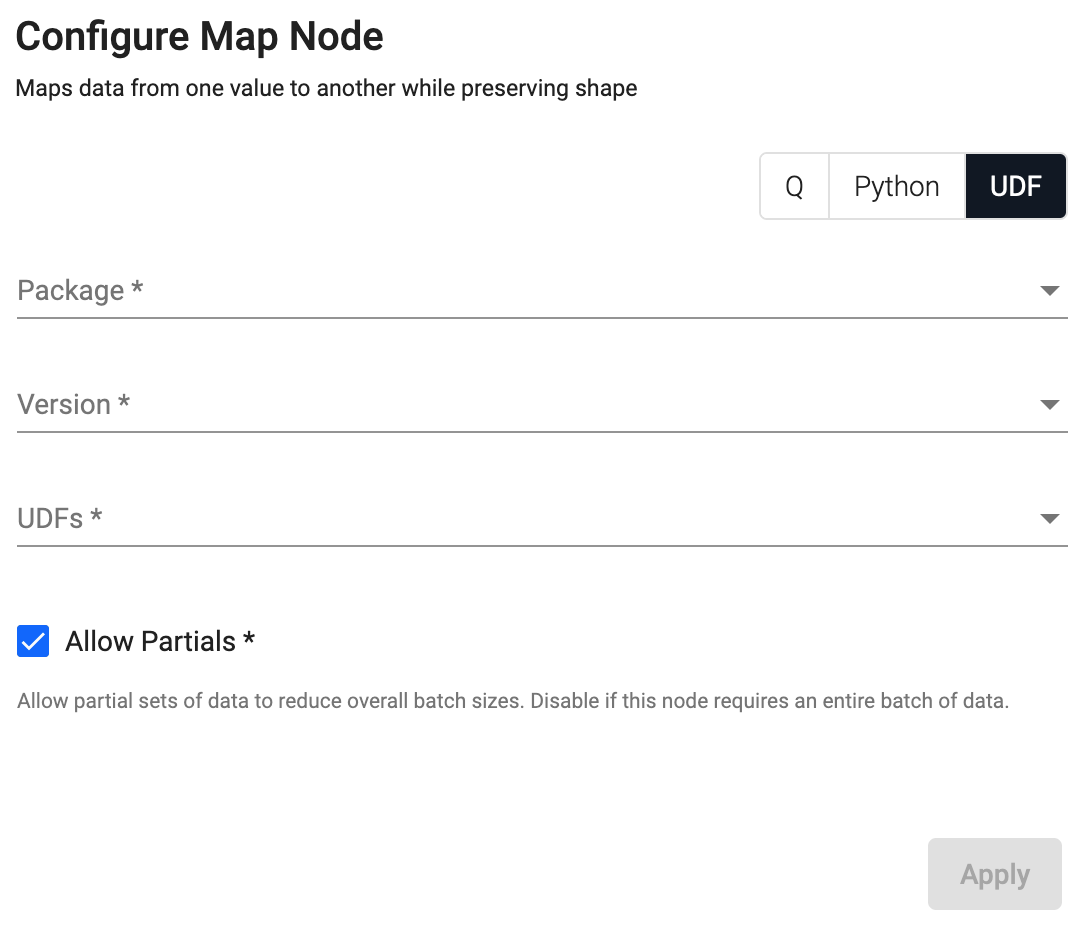Click the white checkmark icon beside Allow Partials
Screen dimensions: 1086x934
33,641
